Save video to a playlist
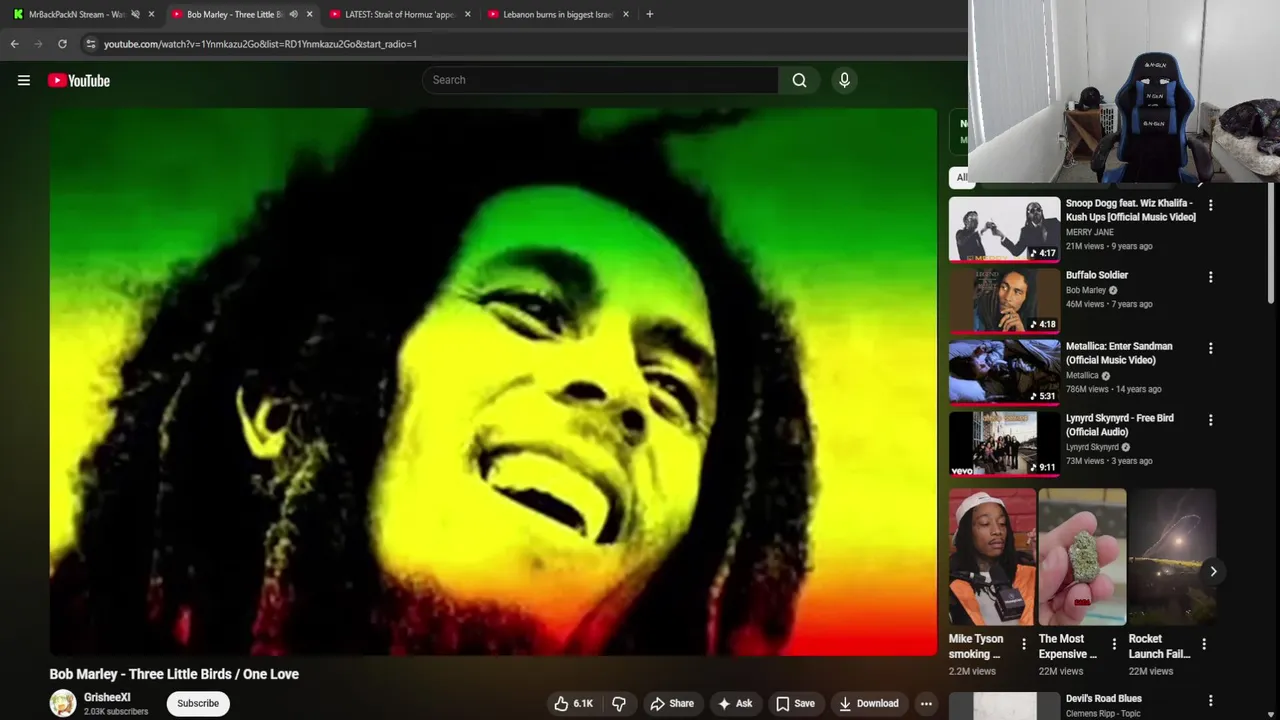The height and width of the screenshot is (720, 1280). tap(796, 703)
